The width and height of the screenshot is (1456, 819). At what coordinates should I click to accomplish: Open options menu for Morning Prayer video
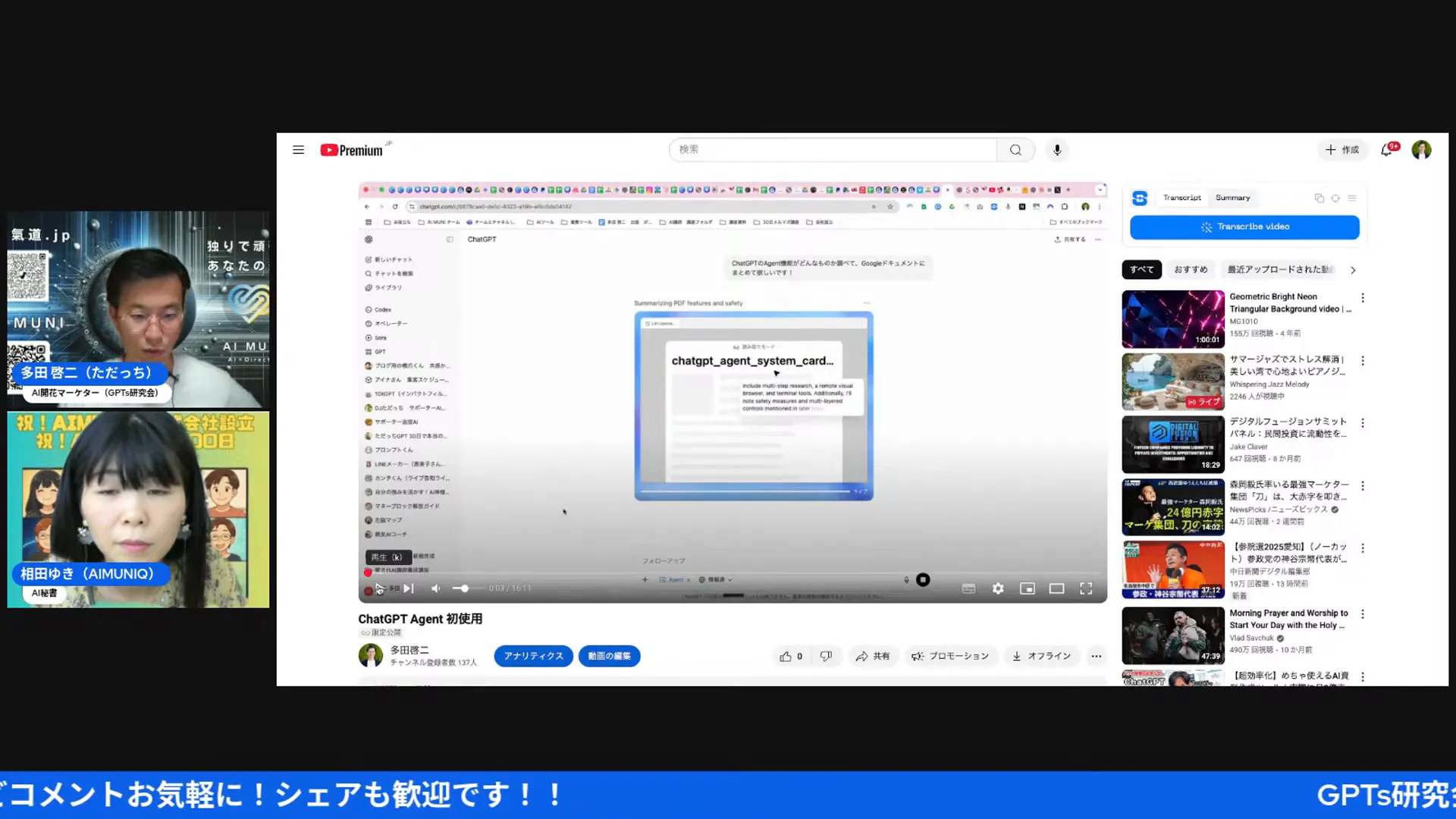click(x=1363, y=614)
